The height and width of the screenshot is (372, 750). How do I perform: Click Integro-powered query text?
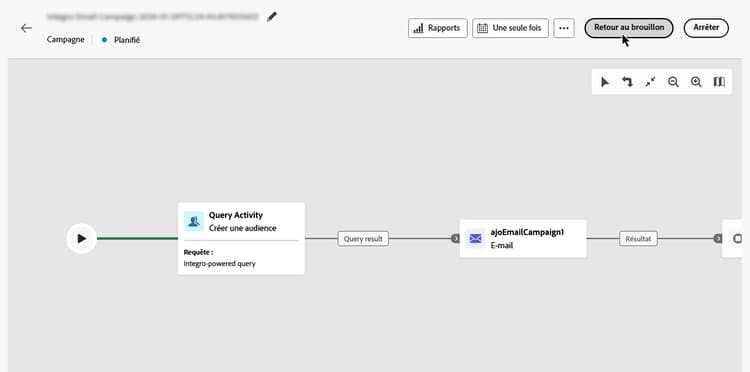220,263
